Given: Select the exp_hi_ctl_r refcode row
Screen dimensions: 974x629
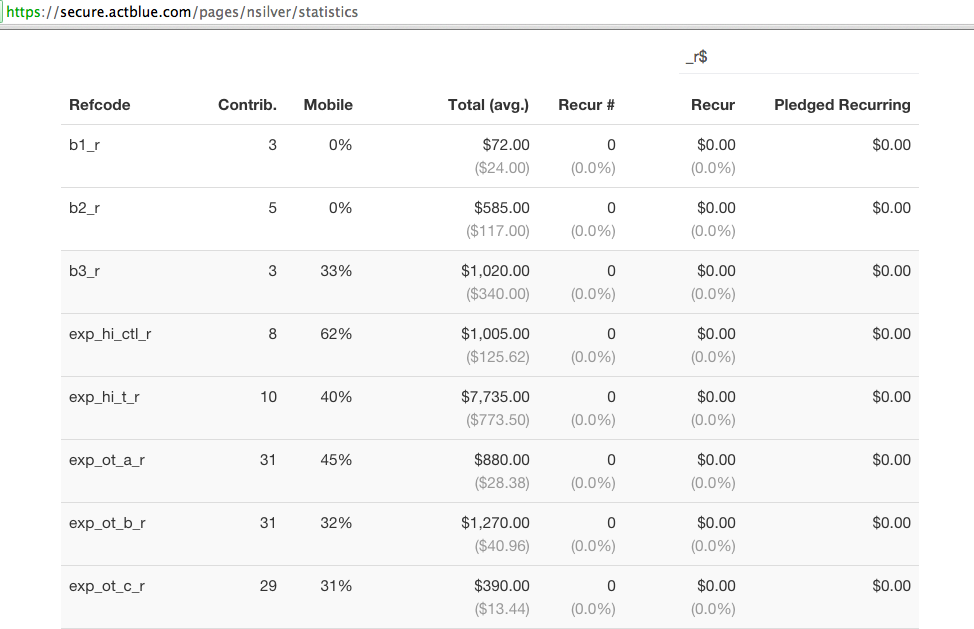Looking at the screenshot, I should click(x=489, y=345).
